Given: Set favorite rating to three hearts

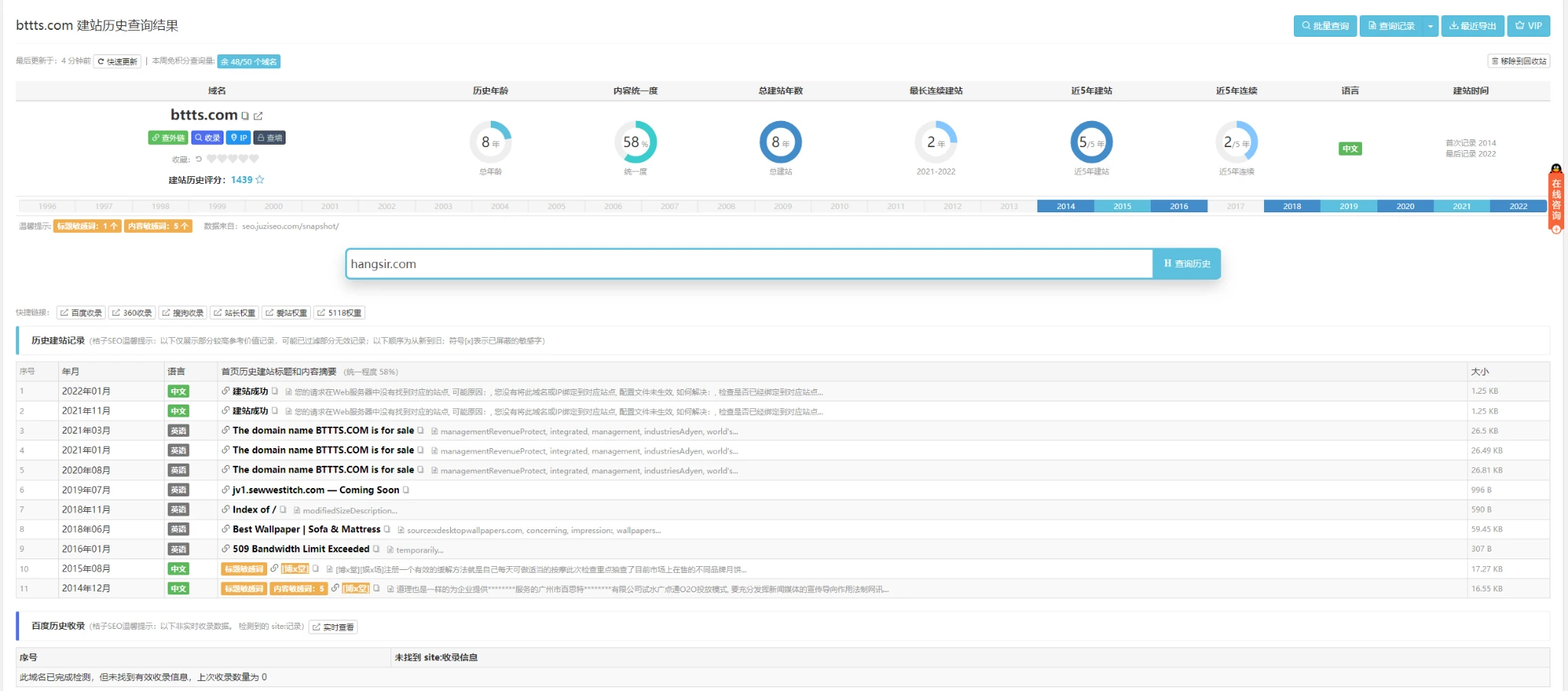Looking at the screenshot, I should coord(233,159).
